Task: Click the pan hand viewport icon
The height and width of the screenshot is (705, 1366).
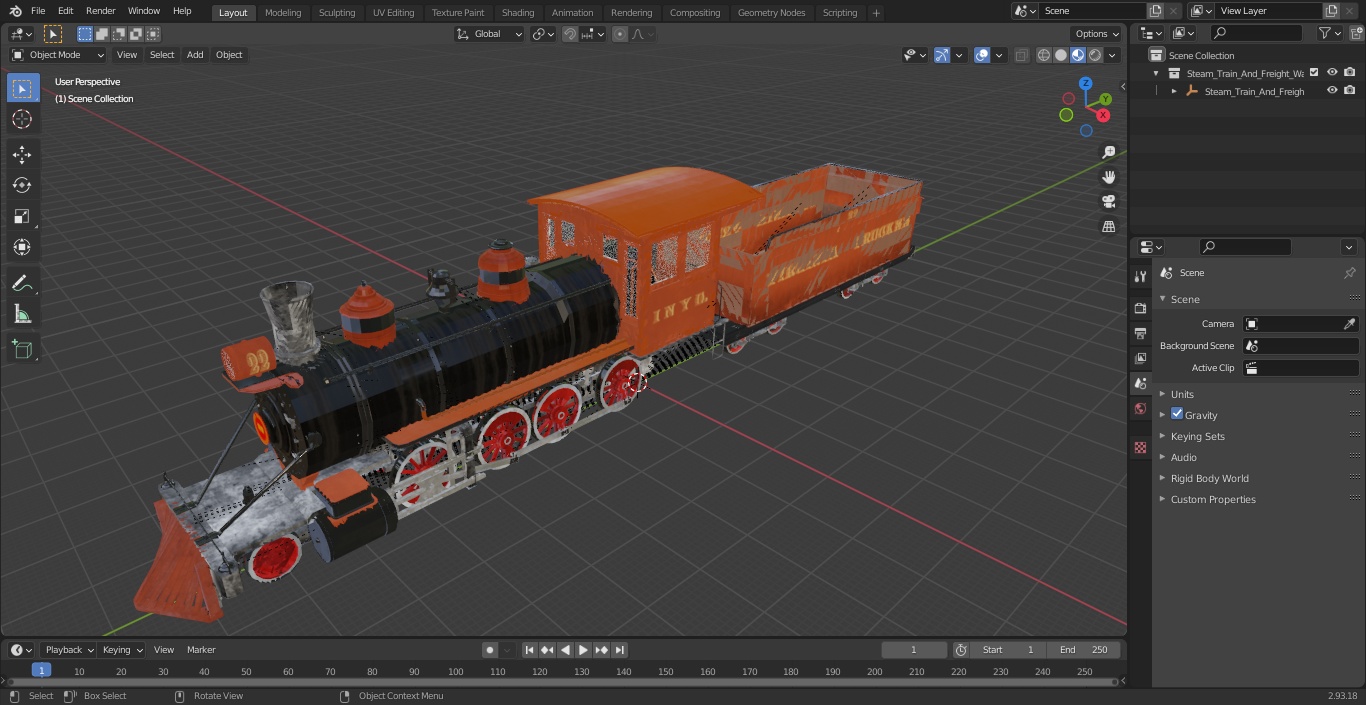Action: point(1108,177)
